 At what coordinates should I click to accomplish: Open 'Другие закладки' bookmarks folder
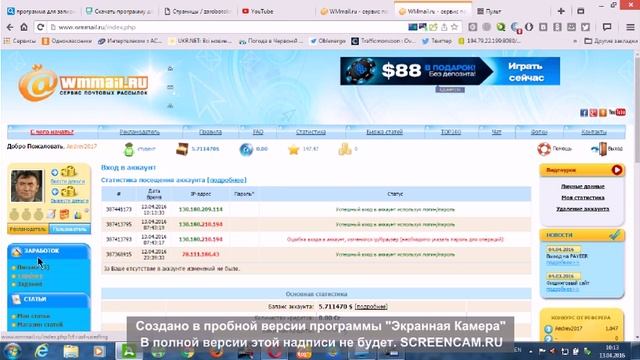pyautogui.click(x=611, y=41)
